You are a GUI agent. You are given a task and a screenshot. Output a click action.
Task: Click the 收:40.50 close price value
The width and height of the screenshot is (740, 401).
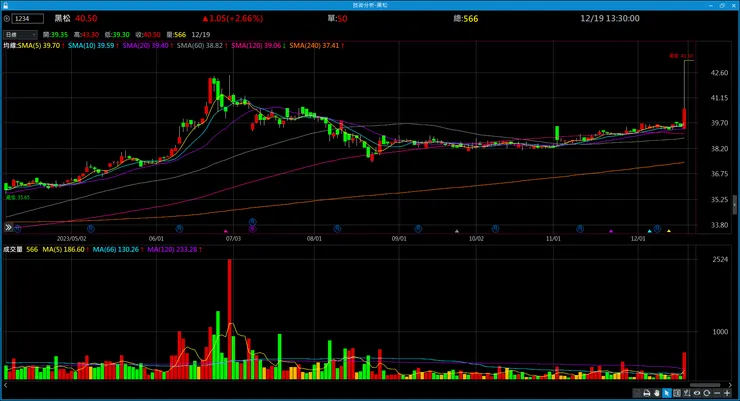[148, 35]
